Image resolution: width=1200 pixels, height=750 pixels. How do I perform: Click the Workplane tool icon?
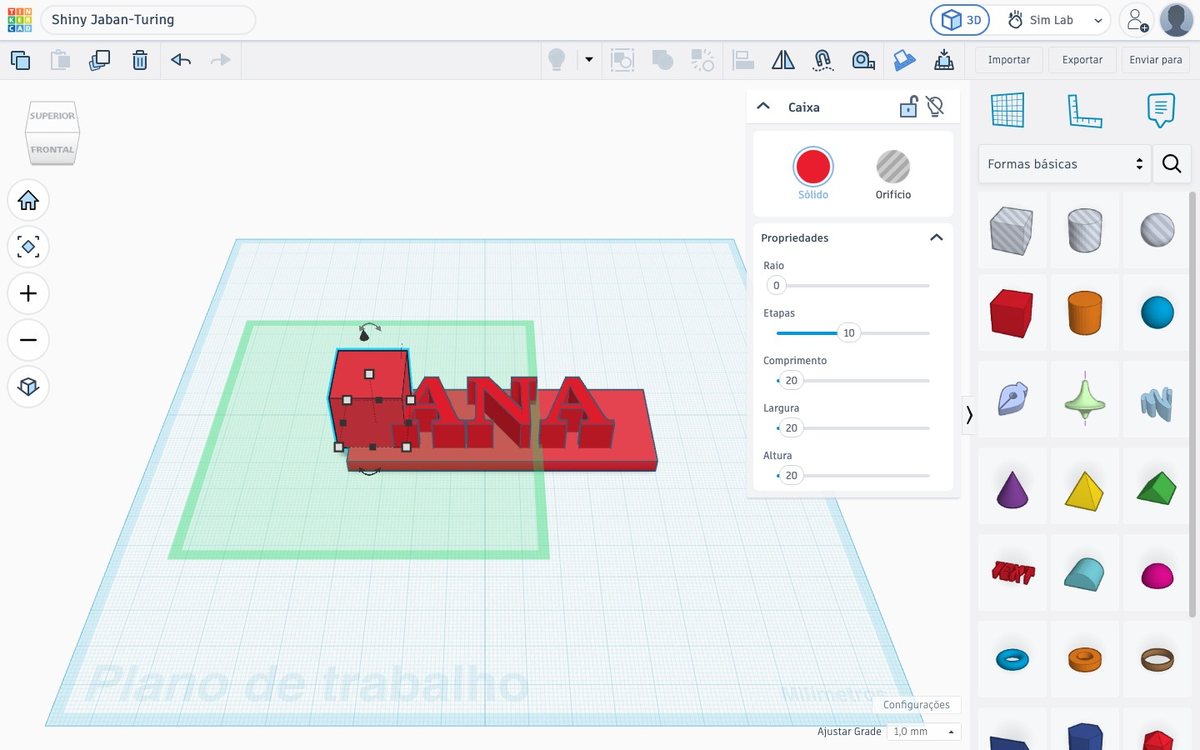1007,110
